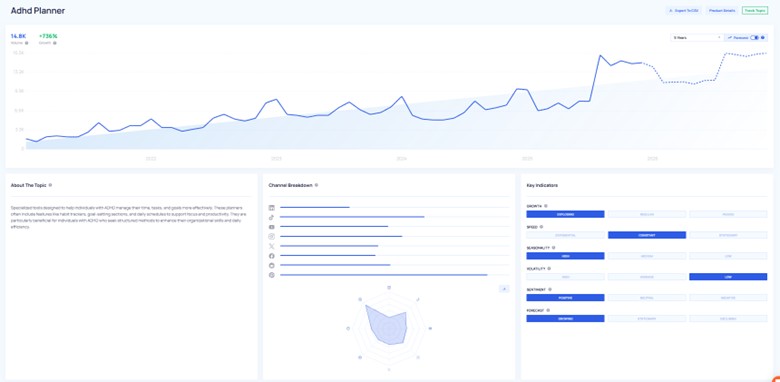Open the Channel Breakdown info icon

[x=316, y=185]
